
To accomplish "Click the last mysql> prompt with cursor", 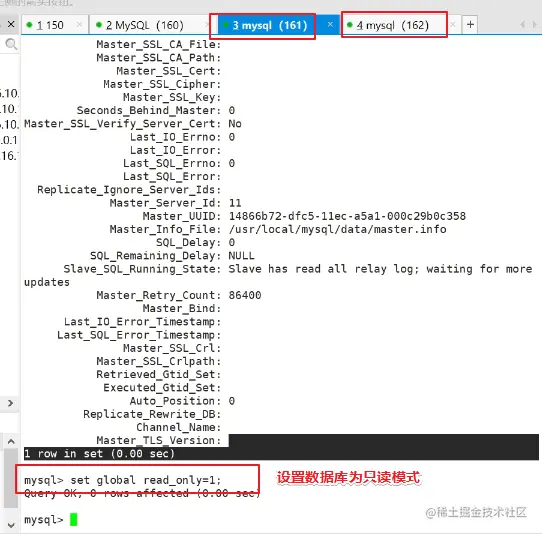I will (50, 519).
